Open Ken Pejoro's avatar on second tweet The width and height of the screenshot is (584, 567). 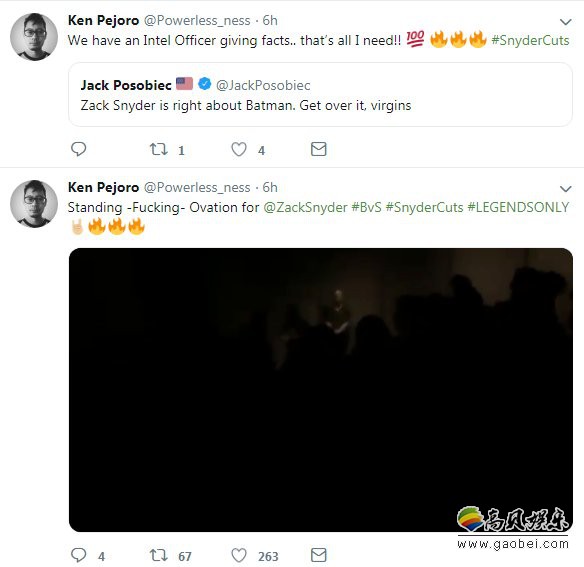point(34,204)
